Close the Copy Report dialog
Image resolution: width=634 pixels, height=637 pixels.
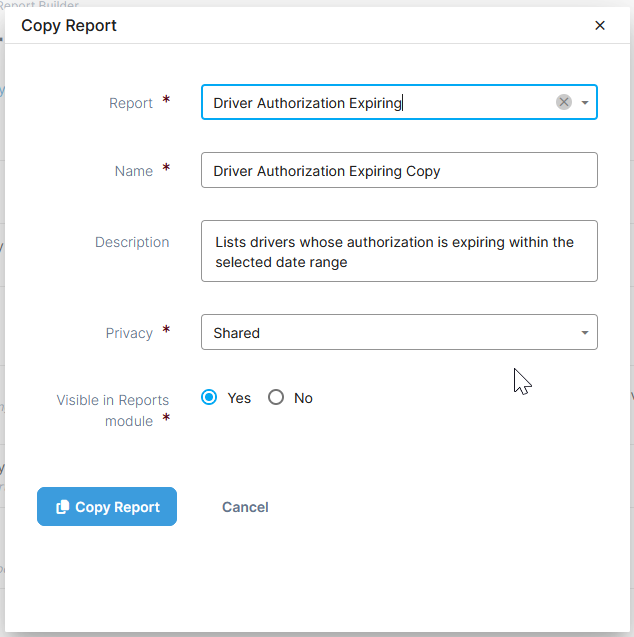[x=600, y=26]
